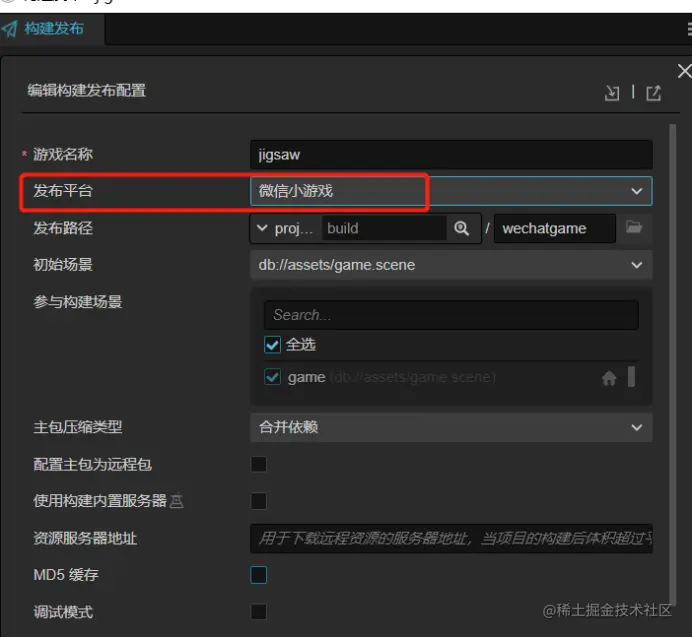Viewport: 692px width, 638px height.
Task: Click the menu icon at top-right of tab bar
Action: coord(689,30)
